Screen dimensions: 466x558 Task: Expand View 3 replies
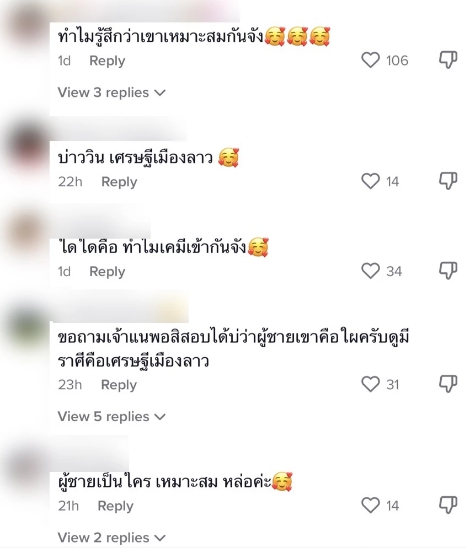click(111, 93)
